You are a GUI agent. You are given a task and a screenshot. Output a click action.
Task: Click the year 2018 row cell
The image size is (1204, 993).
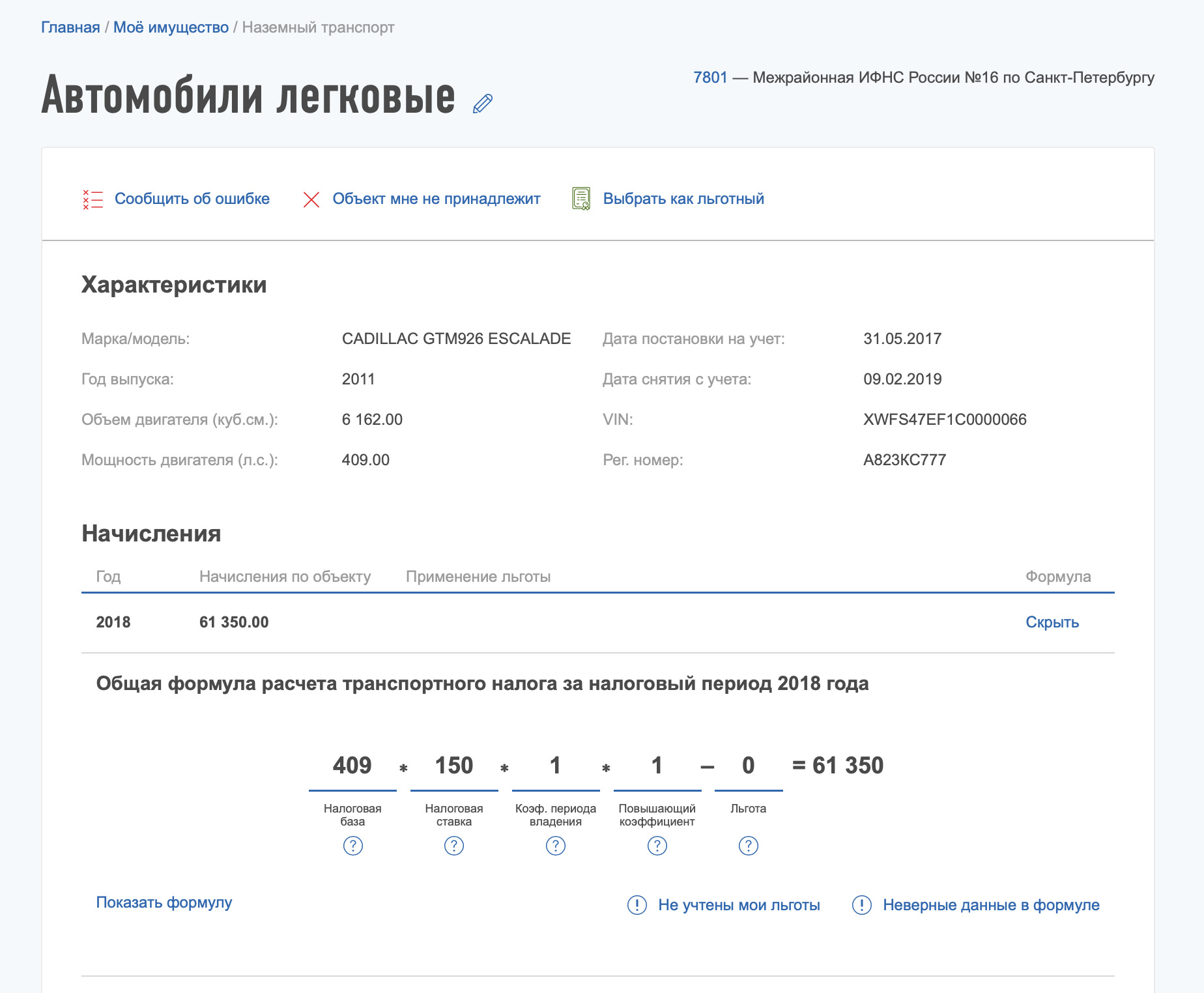tap(113, 622)
